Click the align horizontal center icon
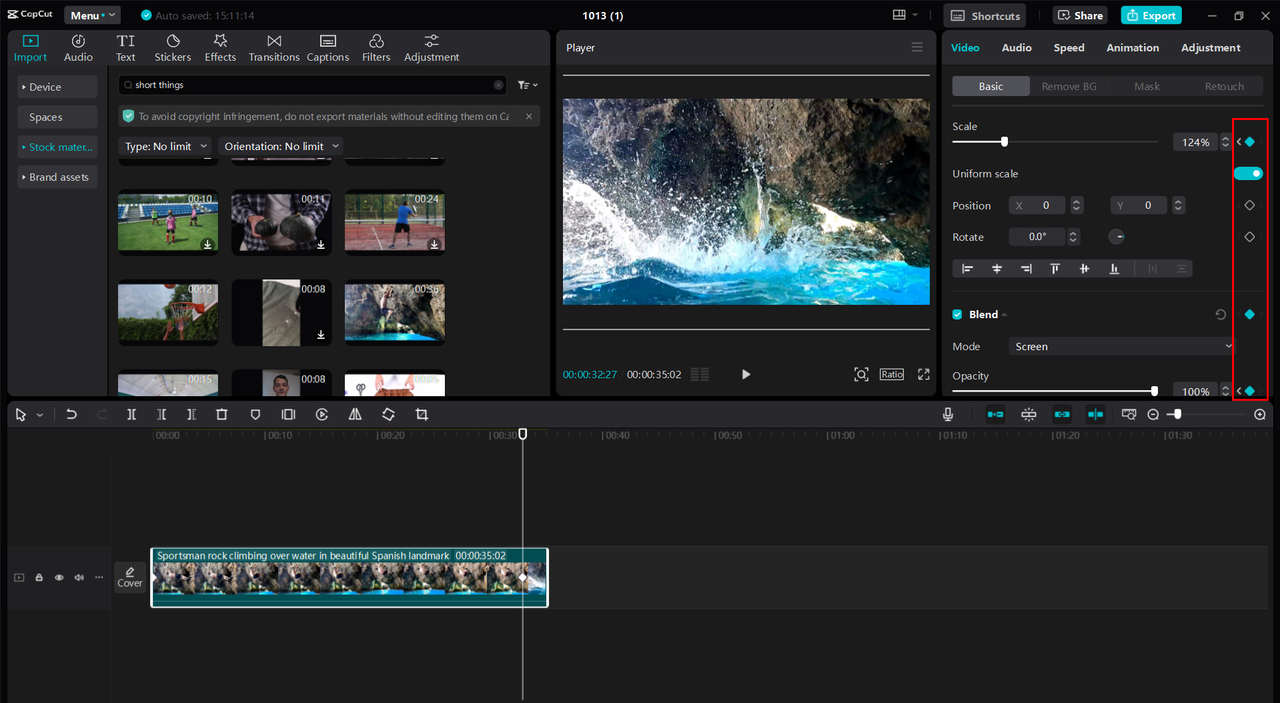 tap(997, 269)
